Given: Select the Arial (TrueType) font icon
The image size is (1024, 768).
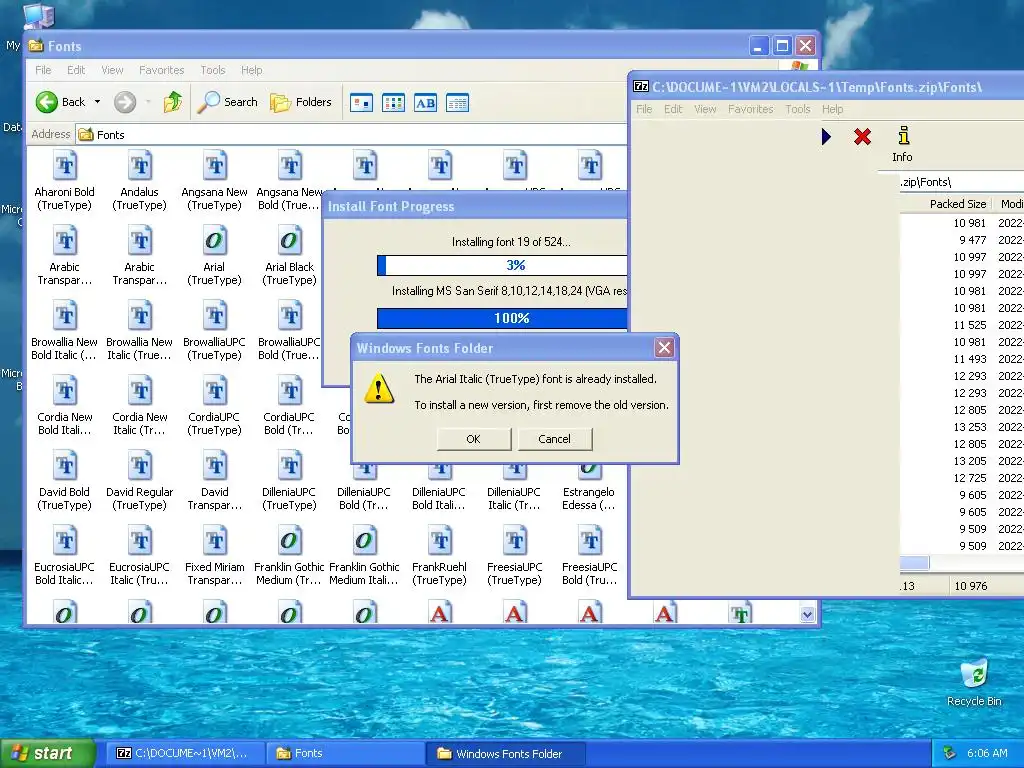Looking at the screenshot, I should pos(214,255).
